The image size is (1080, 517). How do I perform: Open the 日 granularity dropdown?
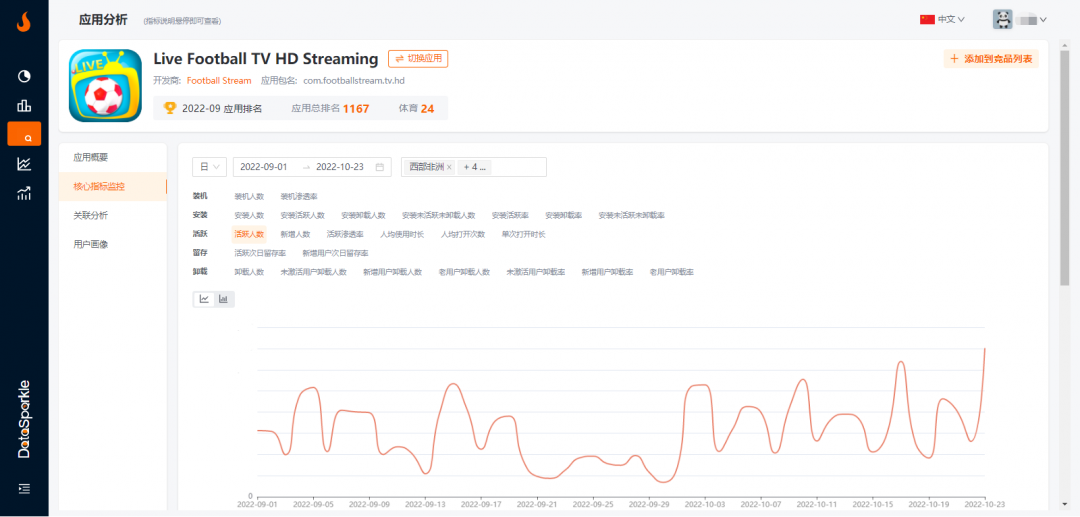click(x=209, y=167)
